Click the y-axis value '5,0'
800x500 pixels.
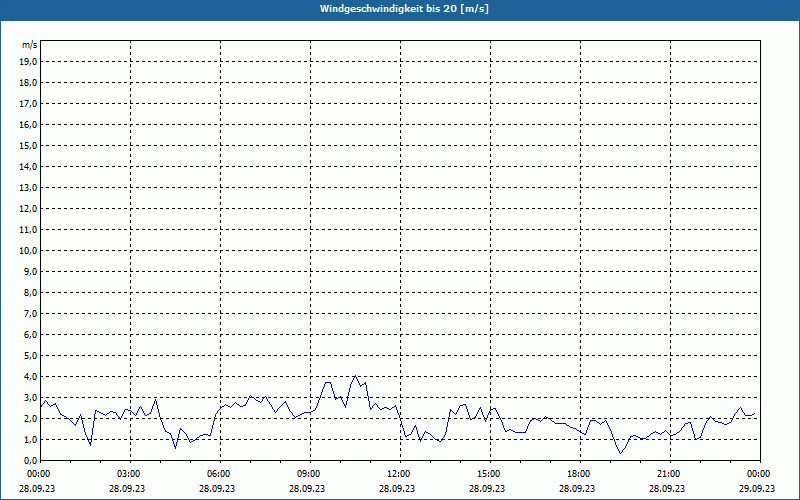31,355
